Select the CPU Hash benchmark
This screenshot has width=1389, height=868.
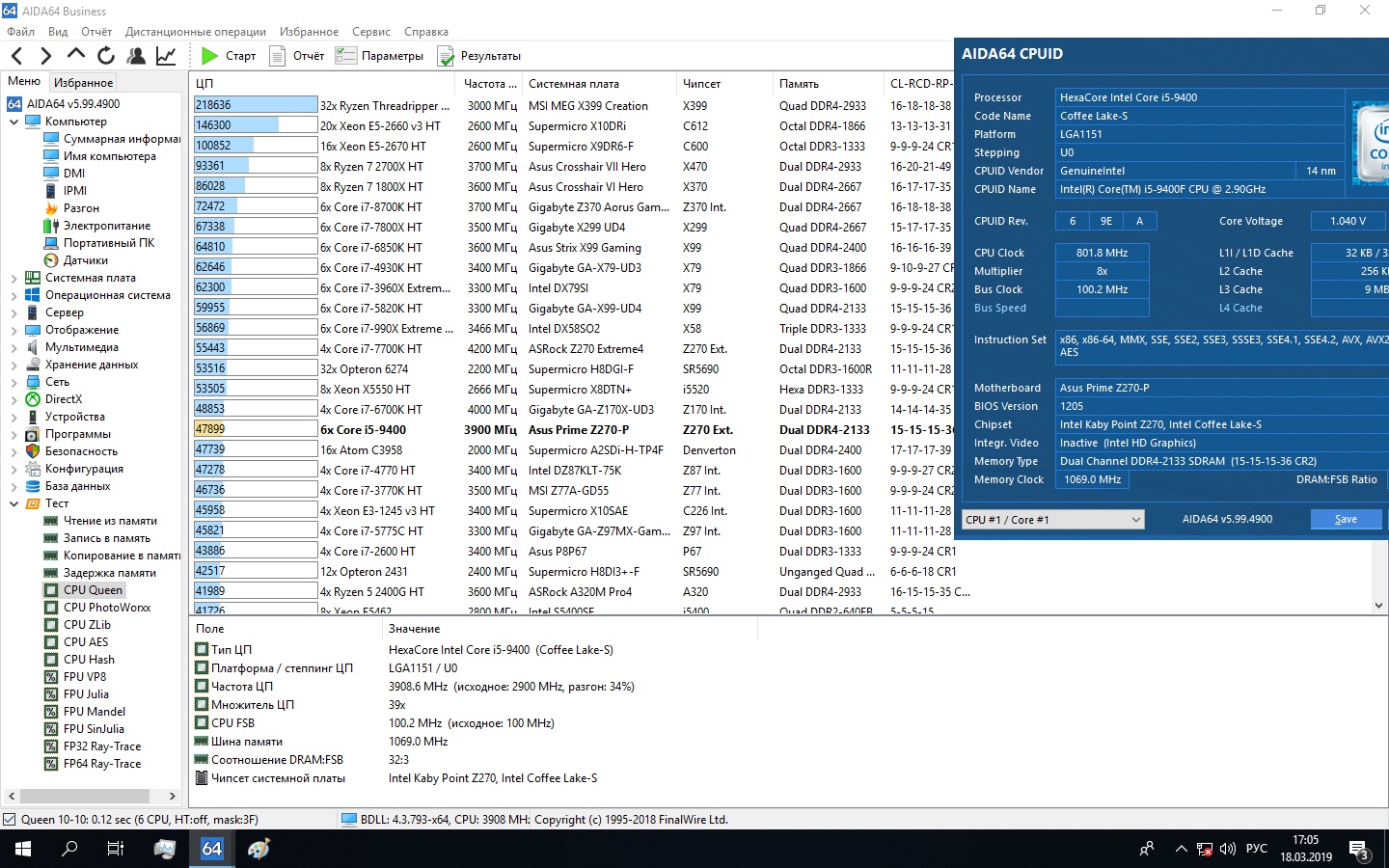(79, 660)
